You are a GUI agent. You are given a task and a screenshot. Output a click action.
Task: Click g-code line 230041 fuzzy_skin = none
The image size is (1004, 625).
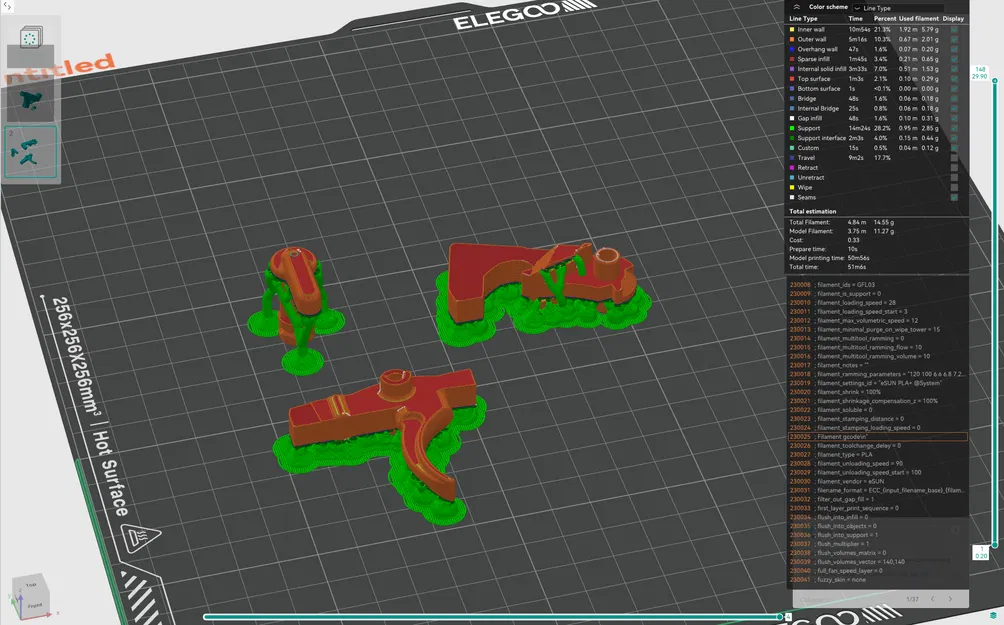(x=877, y=580)
